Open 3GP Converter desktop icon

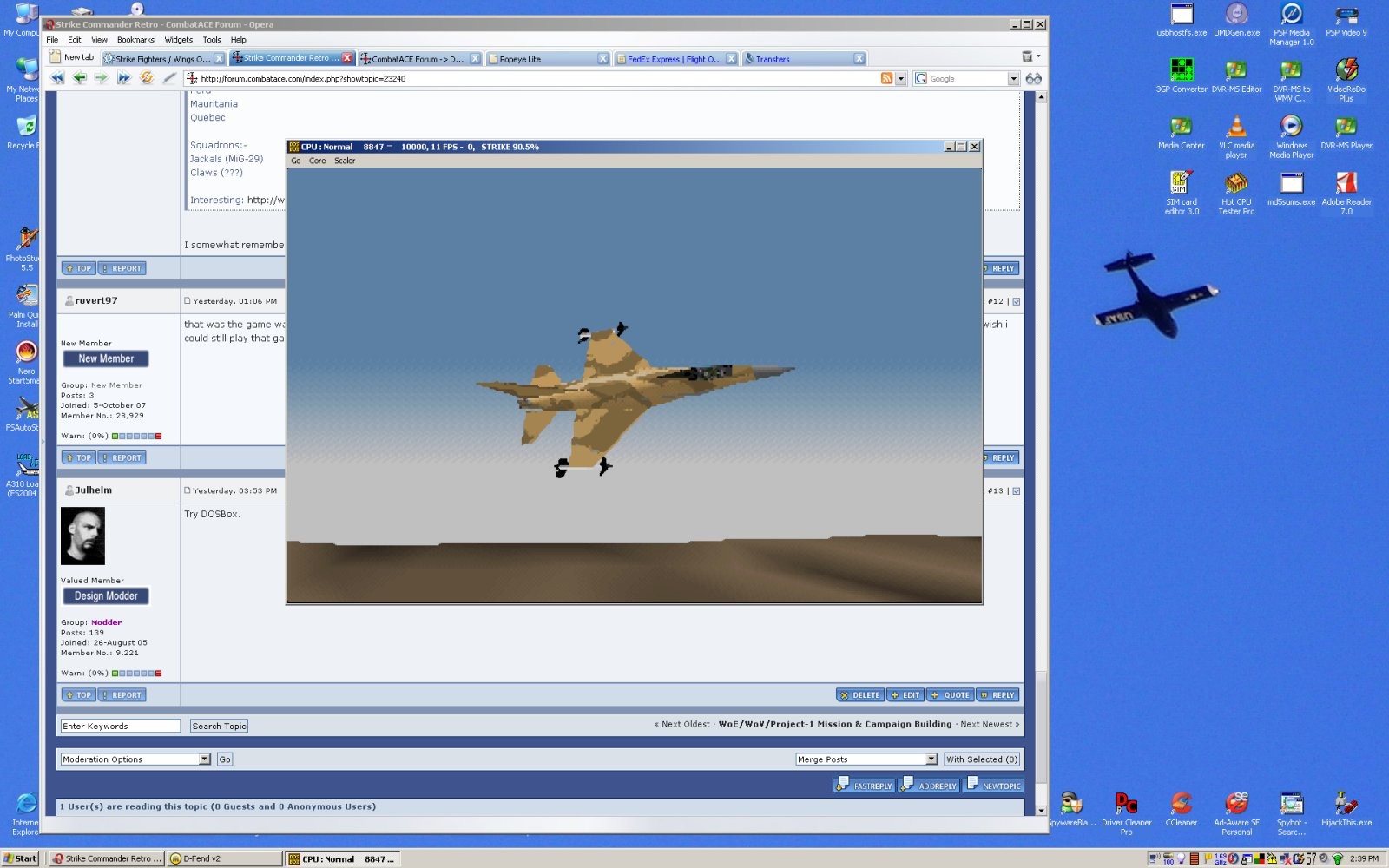1182,76
